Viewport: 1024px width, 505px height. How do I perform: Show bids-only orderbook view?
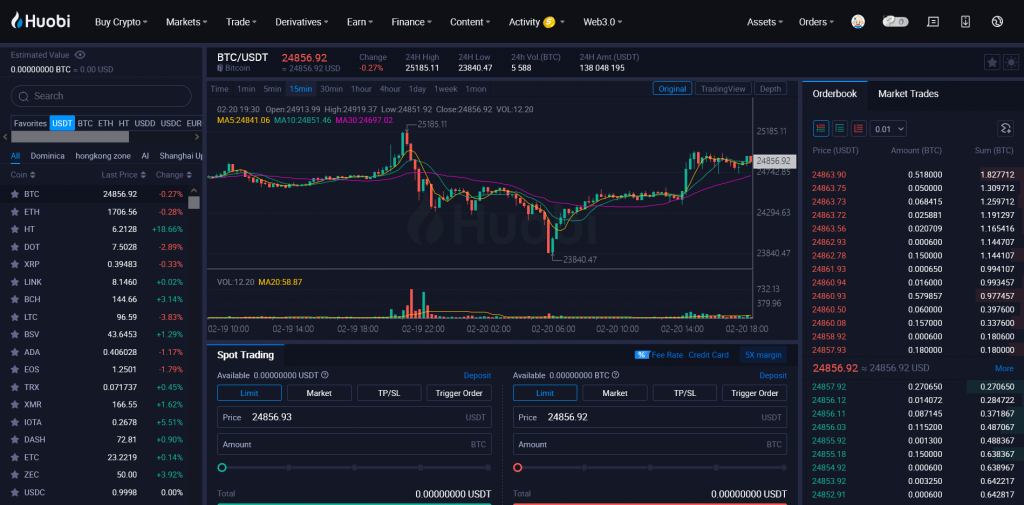840,129
